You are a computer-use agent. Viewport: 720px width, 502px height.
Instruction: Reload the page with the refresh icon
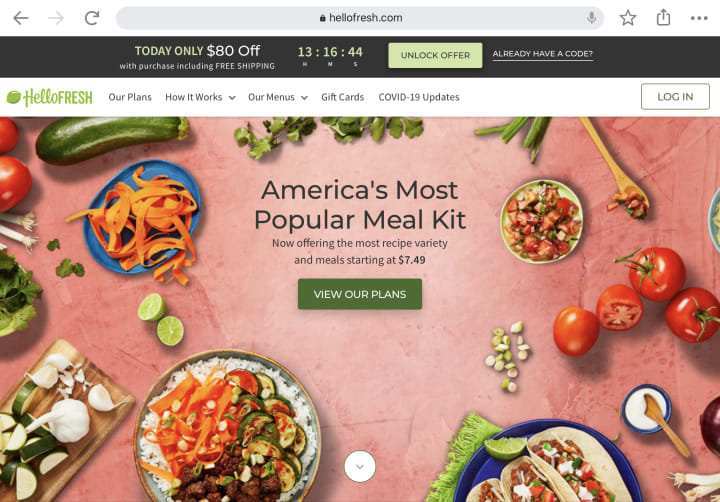pyautogui.click(x=92, y=18)
